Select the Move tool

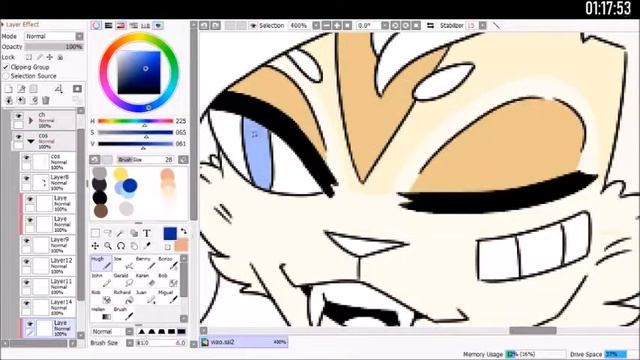tap(95, 246)
